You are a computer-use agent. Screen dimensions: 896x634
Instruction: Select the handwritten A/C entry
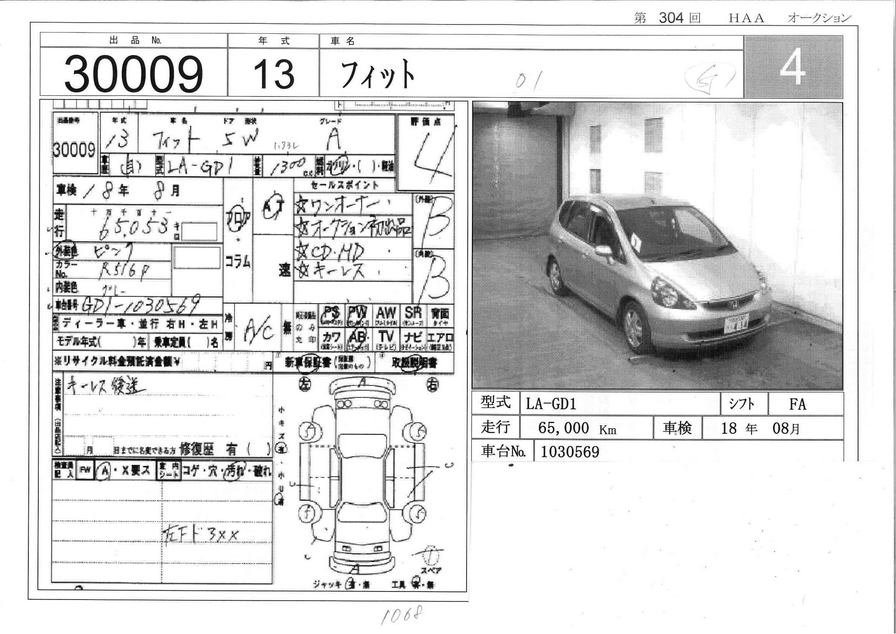point(258,328)
